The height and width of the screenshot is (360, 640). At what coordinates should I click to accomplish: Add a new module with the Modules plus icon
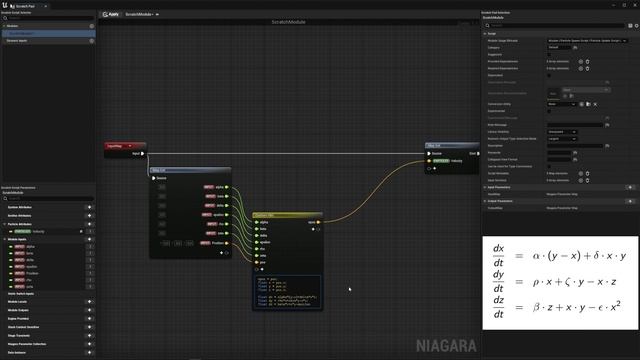91,26
